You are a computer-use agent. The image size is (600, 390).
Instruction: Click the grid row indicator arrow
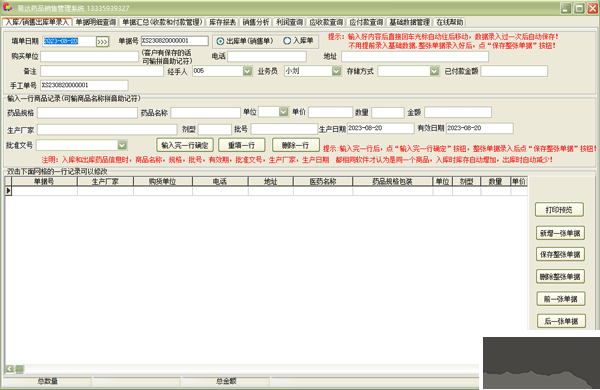point(8,190)
